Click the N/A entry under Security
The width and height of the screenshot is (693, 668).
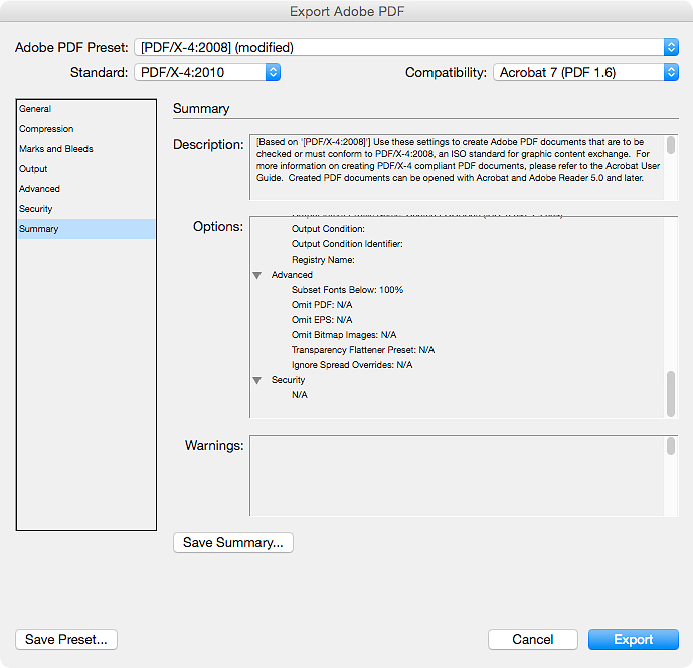click(x=300, y=395)
